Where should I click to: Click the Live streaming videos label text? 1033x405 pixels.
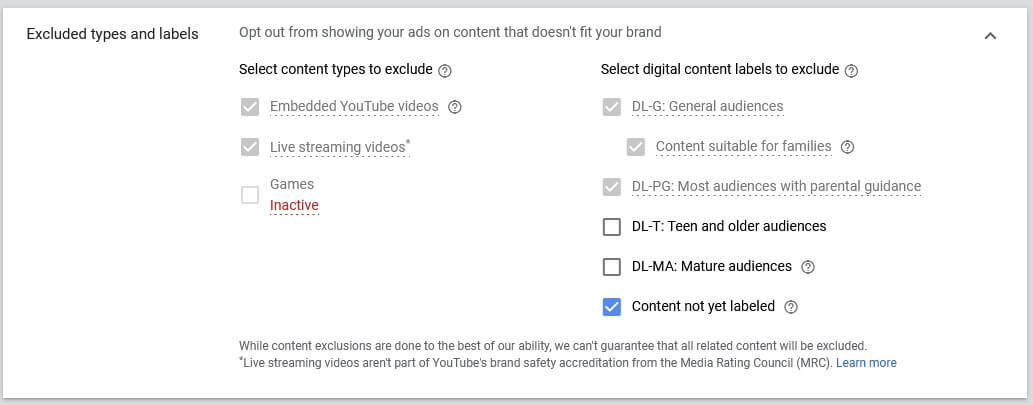click(338, 147)
